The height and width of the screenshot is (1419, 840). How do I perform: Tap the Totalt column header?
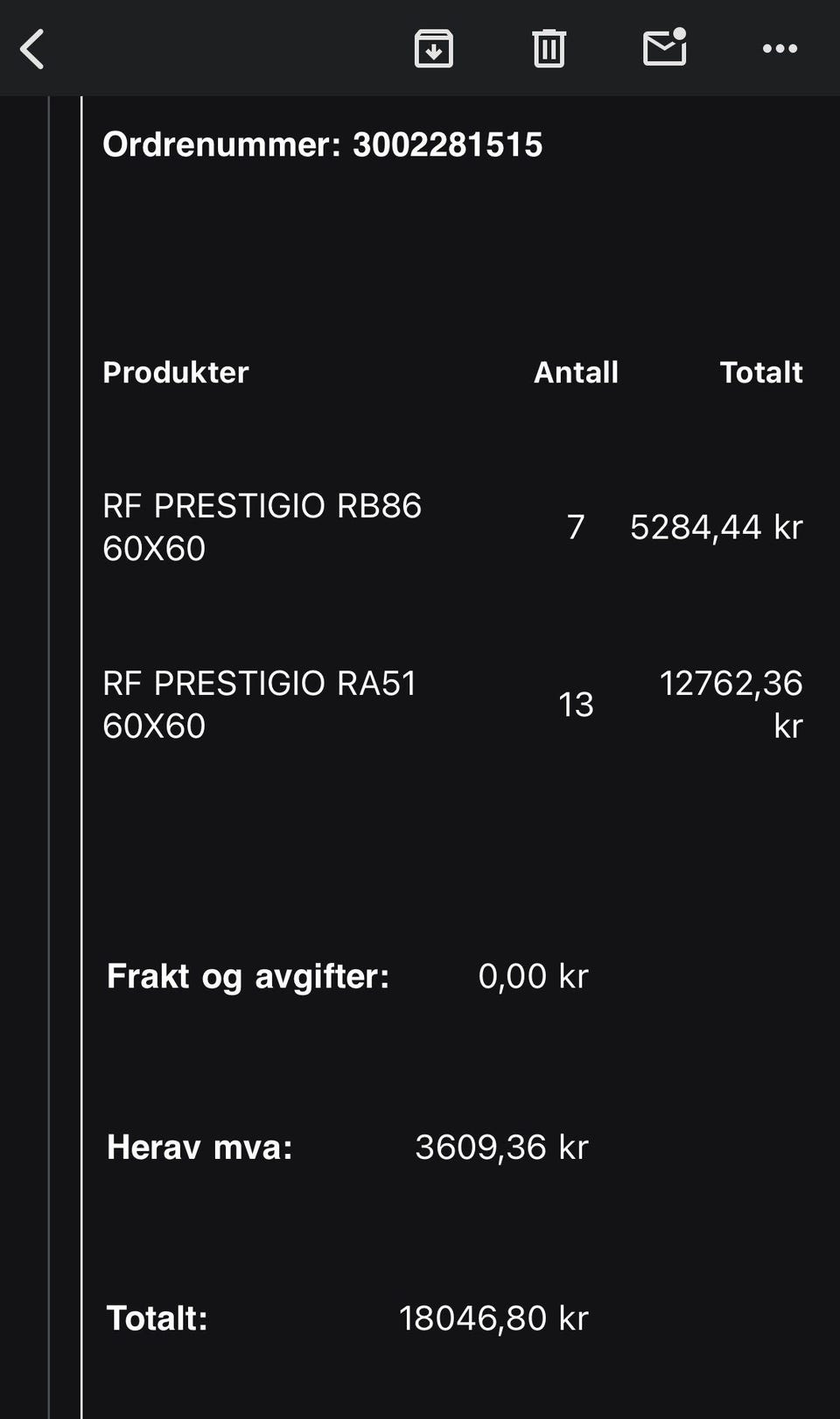pos(760,372)
